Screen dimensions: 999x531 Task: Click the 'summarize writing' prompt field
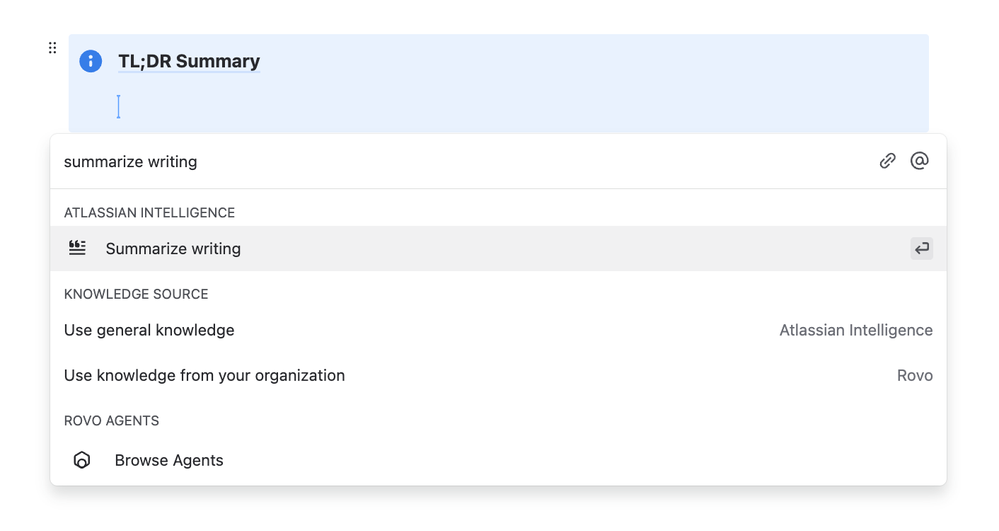click(x=400, y=162)
